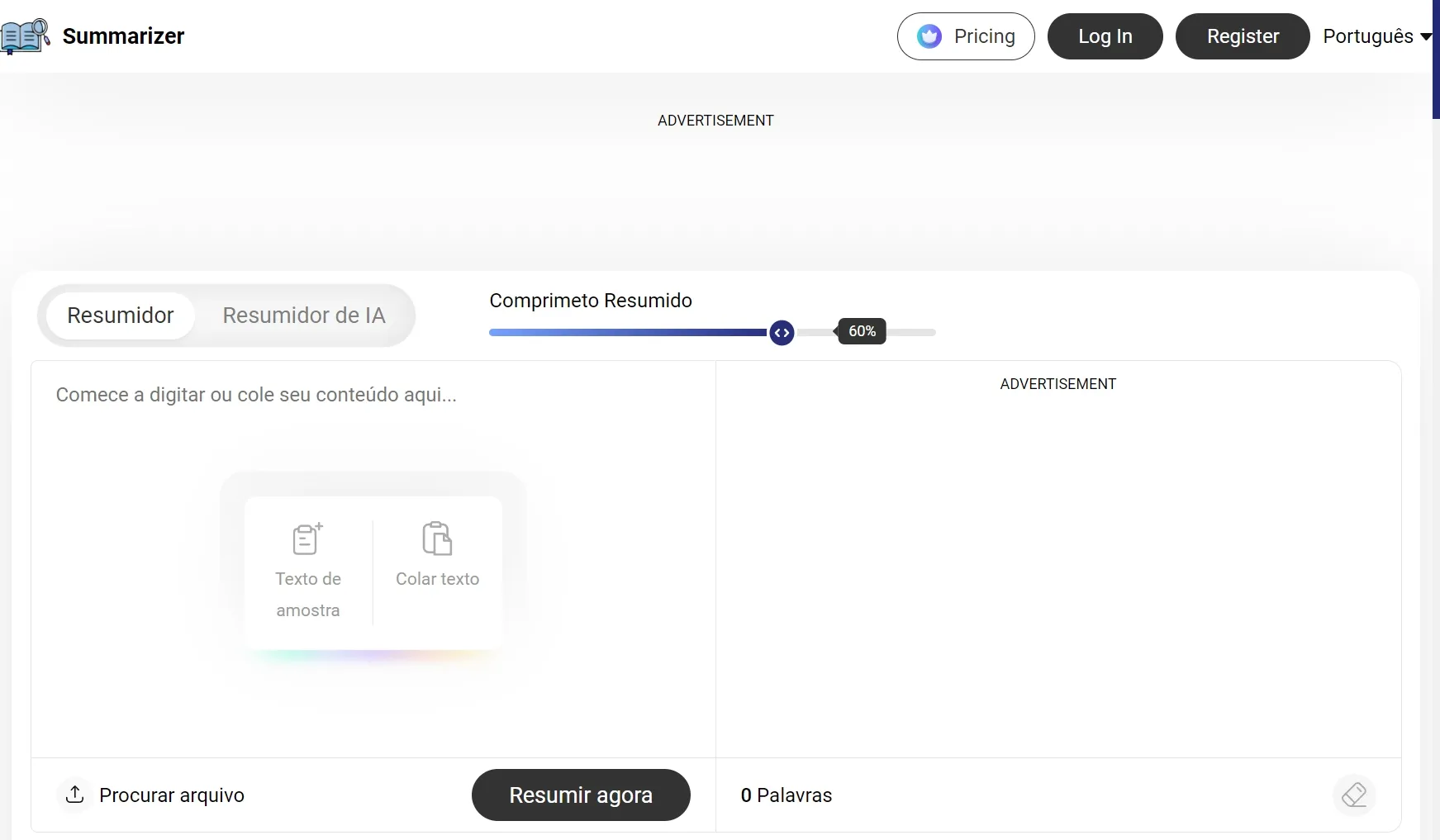Click the cloud icon inside the Pricing button
This screenshot has width=1440, height=840.
click(x=929, y=36)
